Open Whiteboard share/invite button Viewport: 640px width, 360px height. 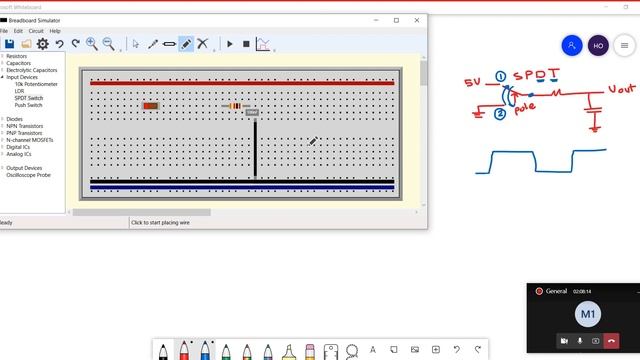[572, 45]
